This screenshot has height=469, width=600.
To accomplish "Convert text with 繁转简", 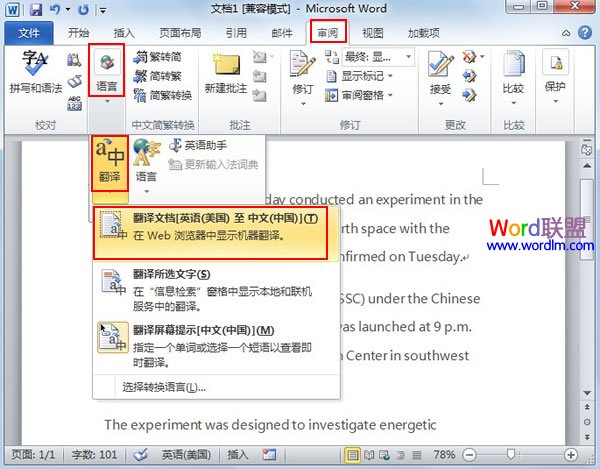I will point(157,57).
